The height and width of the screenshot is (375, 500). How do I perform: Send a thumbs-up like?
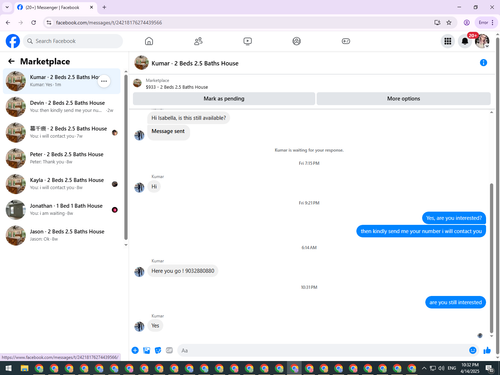(487, 350)
